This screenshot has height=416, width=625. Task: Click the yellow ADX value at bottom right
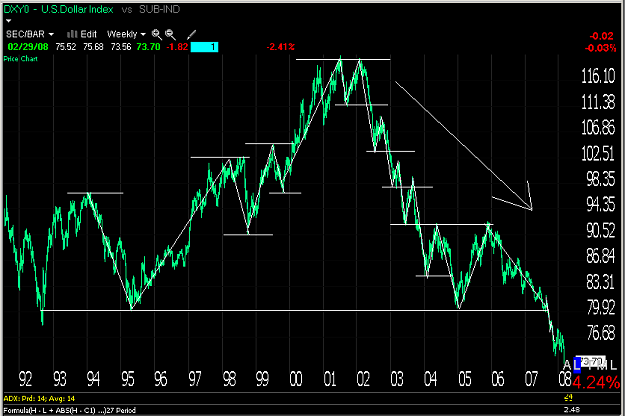tap(569, 398)
